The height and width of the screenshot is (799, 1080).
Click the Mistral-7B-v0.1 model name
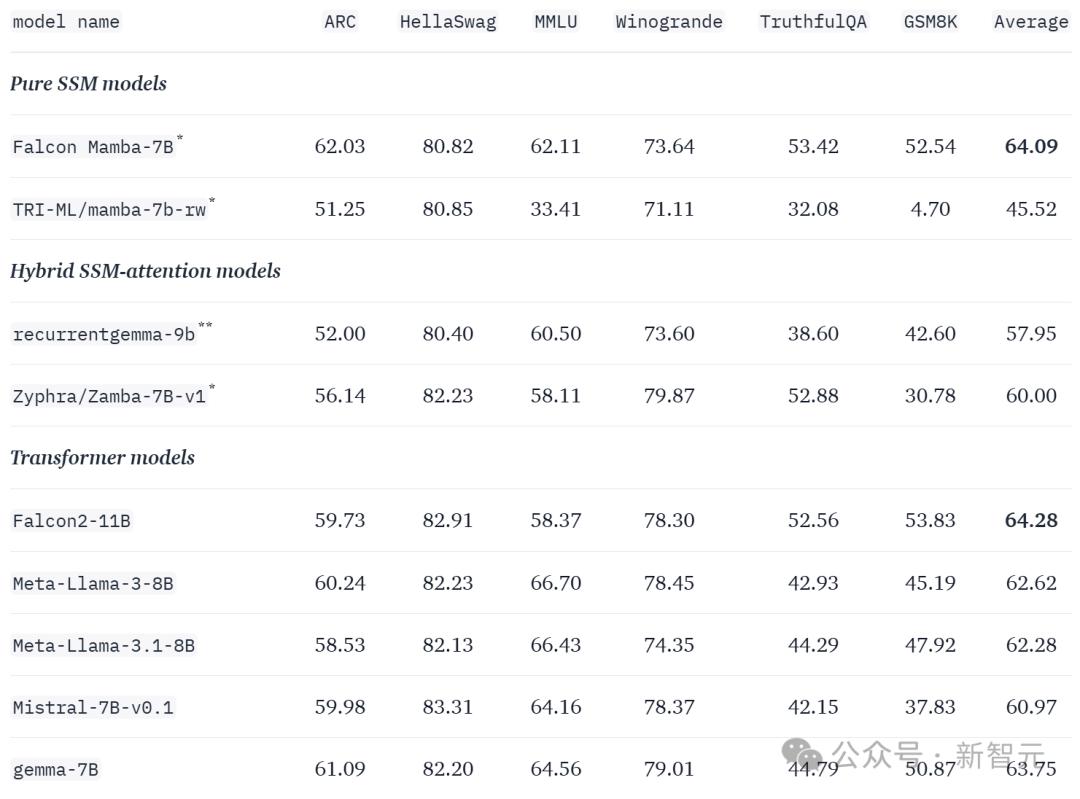click(93, 707)
